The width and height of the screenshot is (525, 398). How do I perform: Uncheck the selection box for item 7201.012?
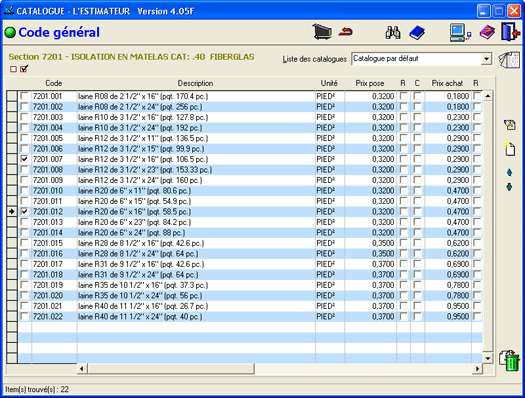24,212
